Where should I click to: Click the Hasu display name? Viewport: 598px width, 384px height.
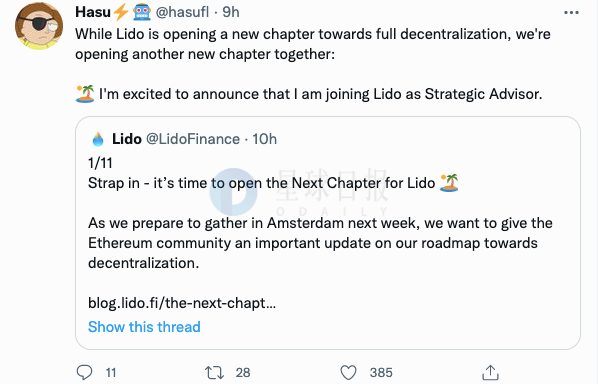tap(93, 12)
